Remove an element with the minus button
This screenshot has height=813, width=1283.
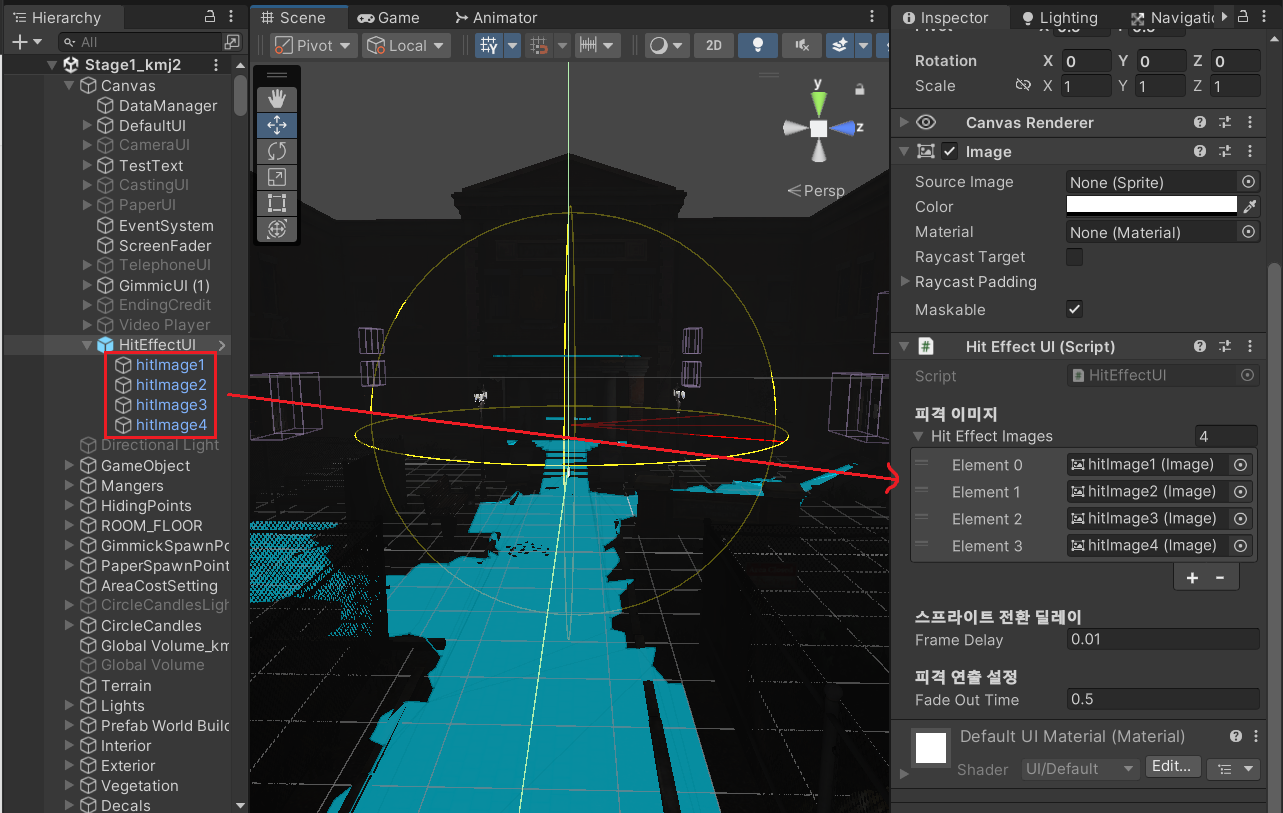(1220, 578)
